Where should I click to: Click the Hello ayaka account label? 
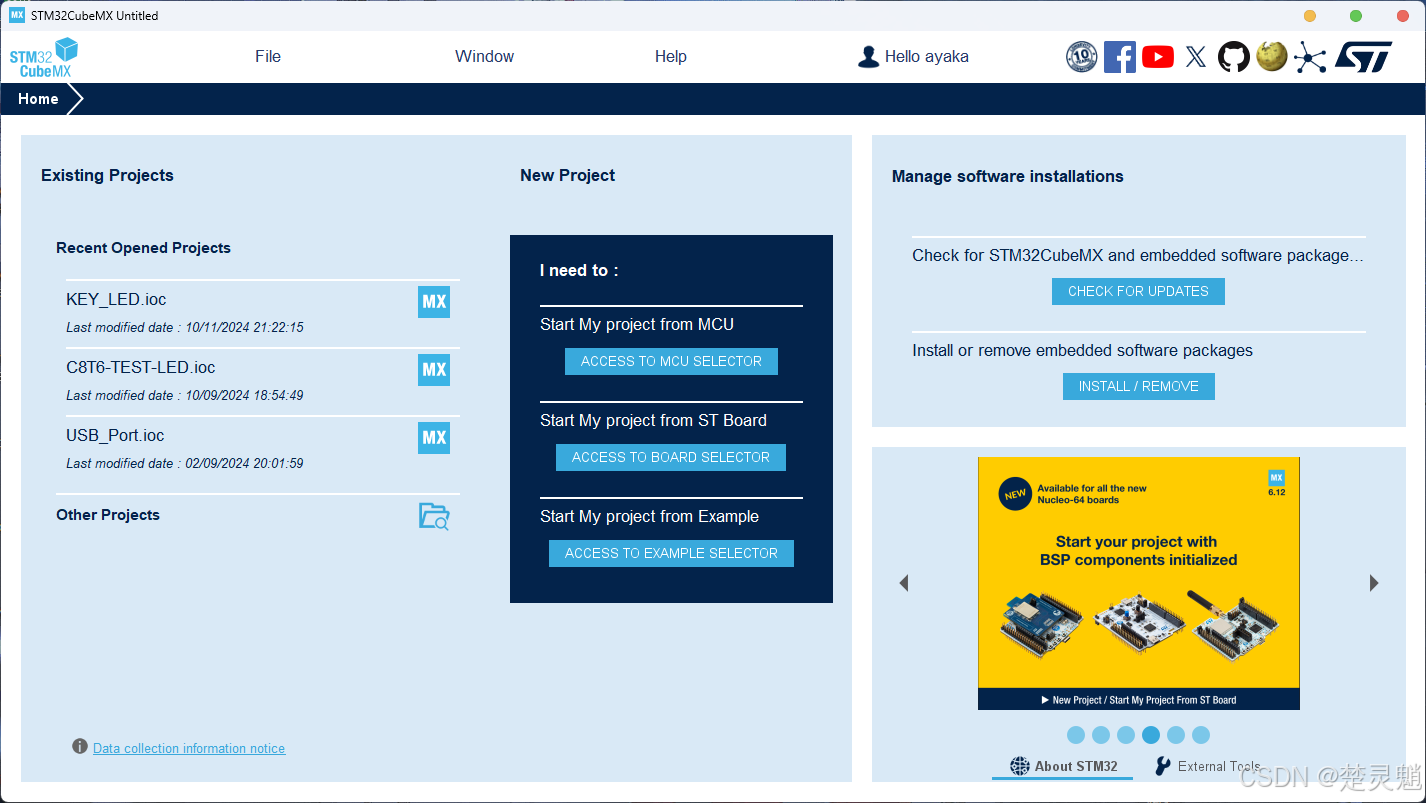tap(926, 57)
